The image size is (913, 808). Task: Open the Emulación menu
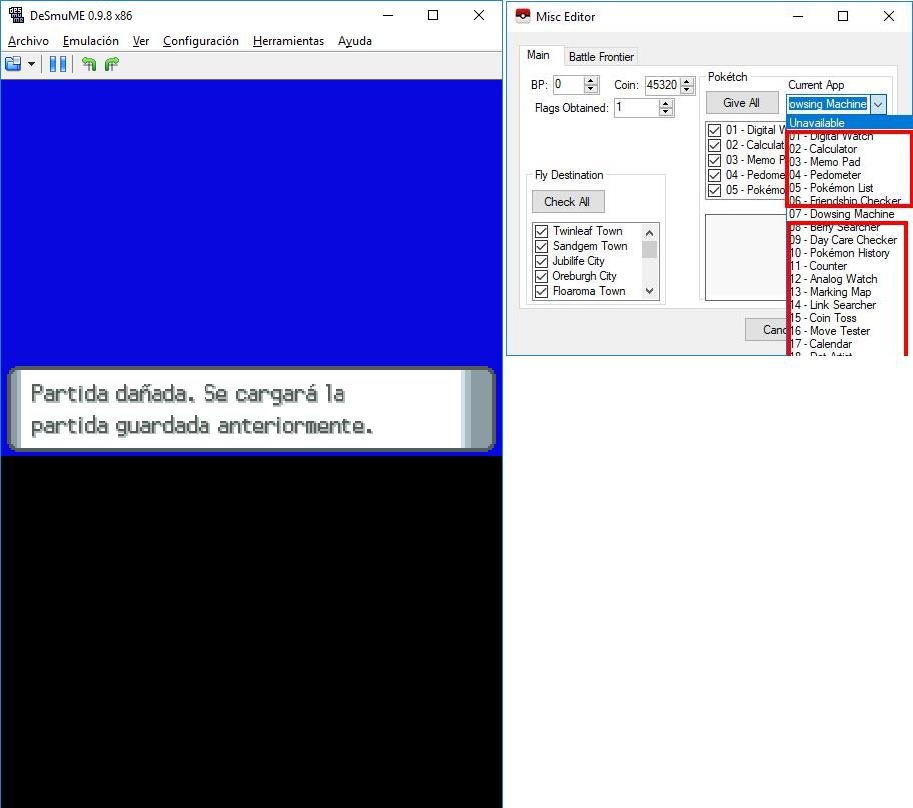click(x=91, y=41)
